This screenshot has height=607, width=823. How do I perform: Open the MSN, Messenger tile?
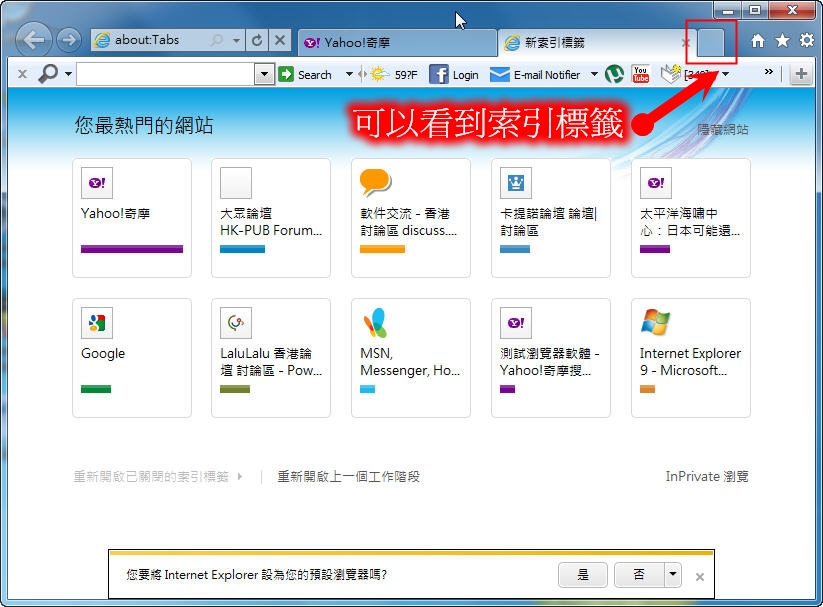[411, 358]
